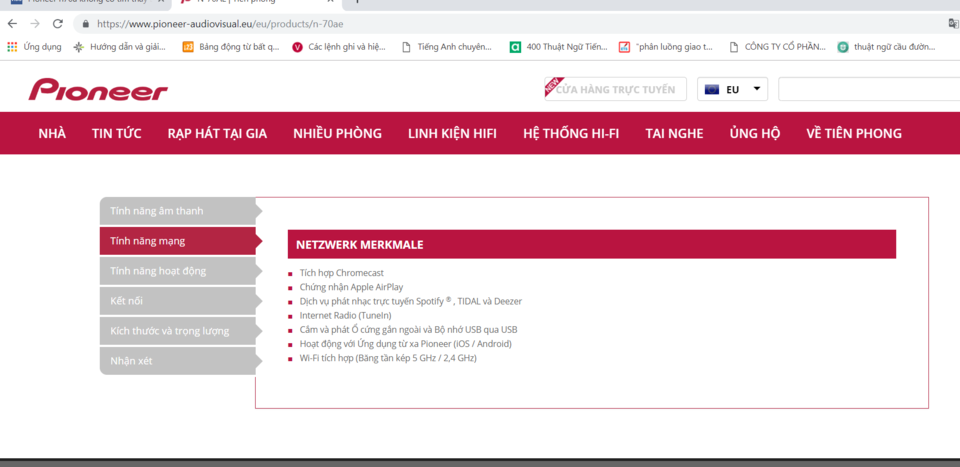Open the Bảng động từ bất q... bookmark
960x467 pixels.
pyautogui.click(x=231, y=47)
